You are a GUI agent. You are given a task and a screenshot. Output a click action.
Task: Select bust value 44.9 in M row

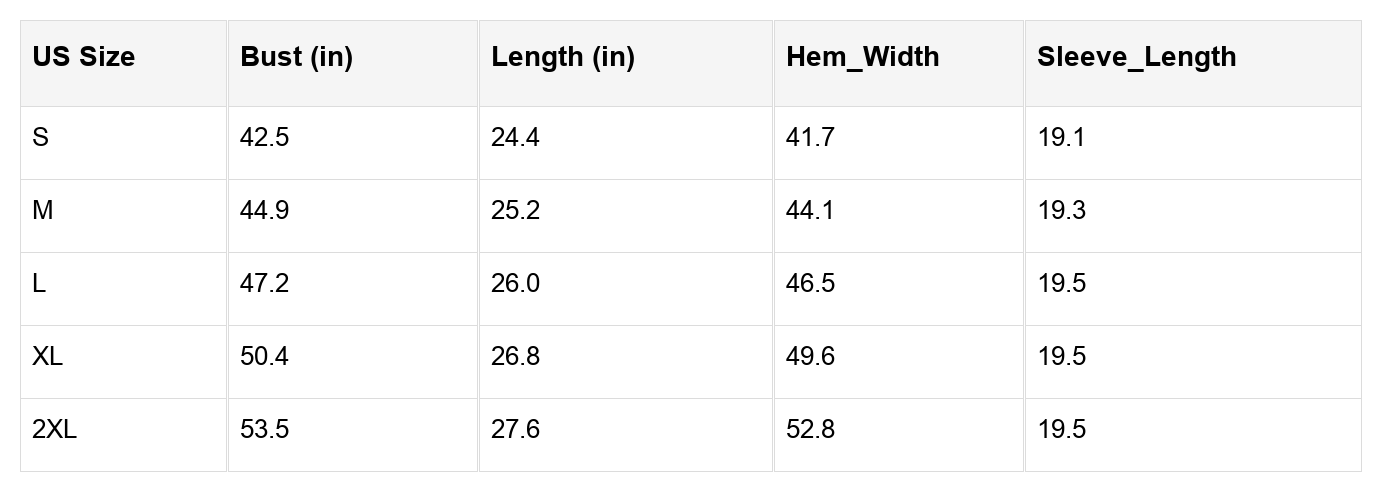click(264, 211)
